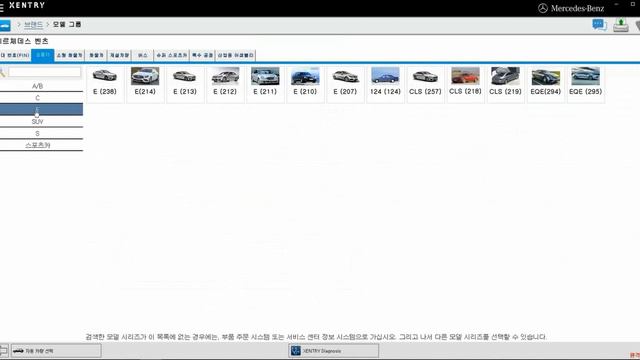The height and width of the screenshot is (360, 640).
Task: Switch to the 버스 tab
Action: (142, 55)
